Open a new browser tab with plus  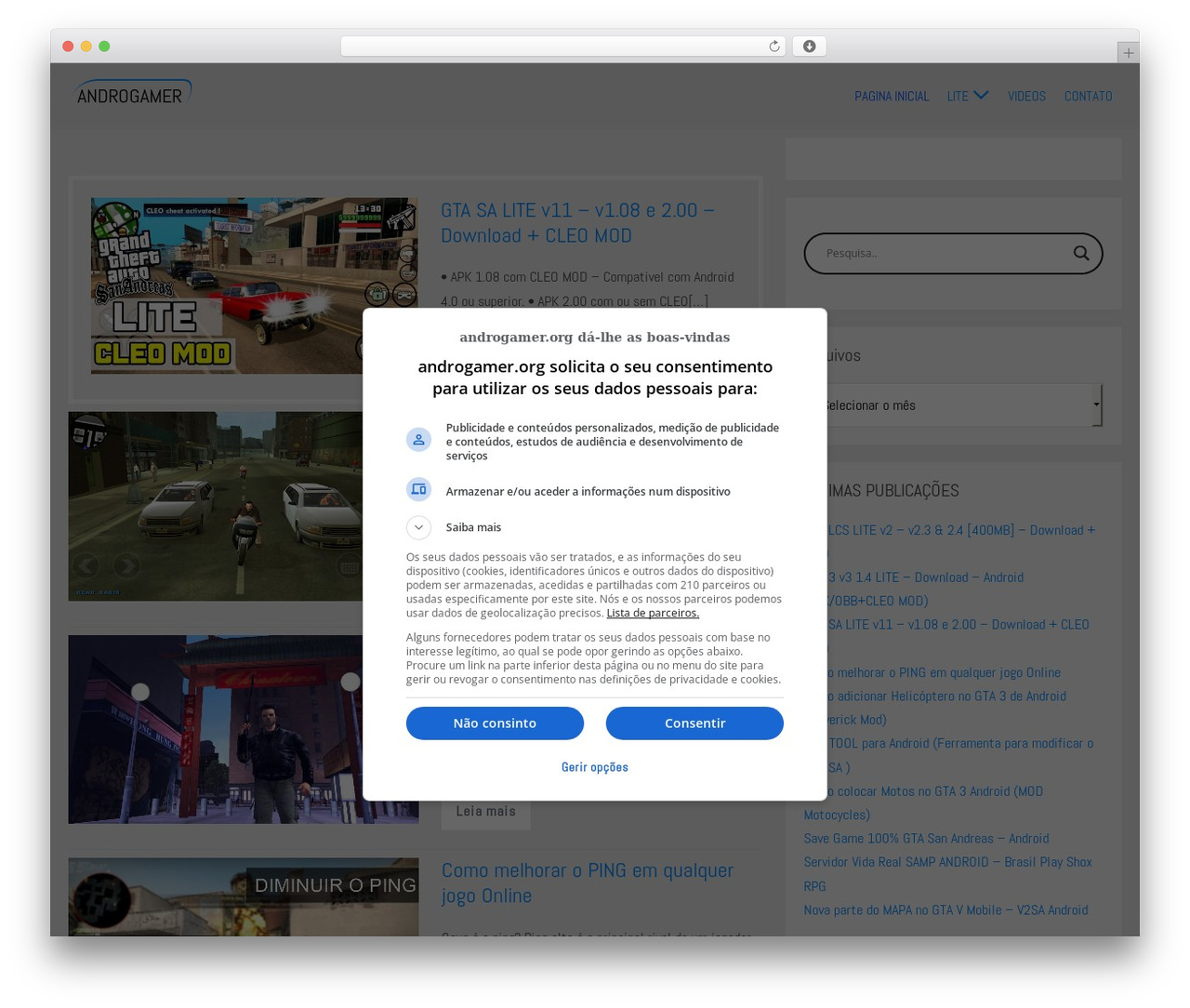coord(1128,53)
